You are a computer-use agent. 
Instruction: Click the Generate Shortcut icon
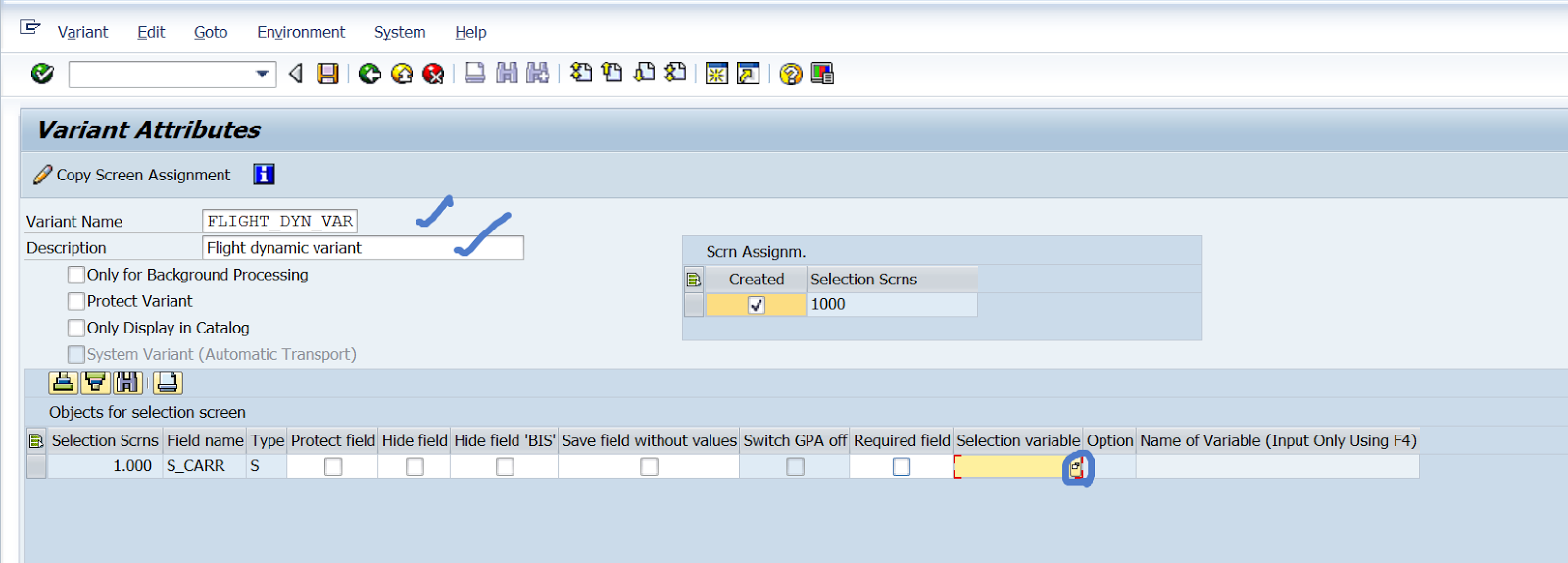click(x=749, y=74)
